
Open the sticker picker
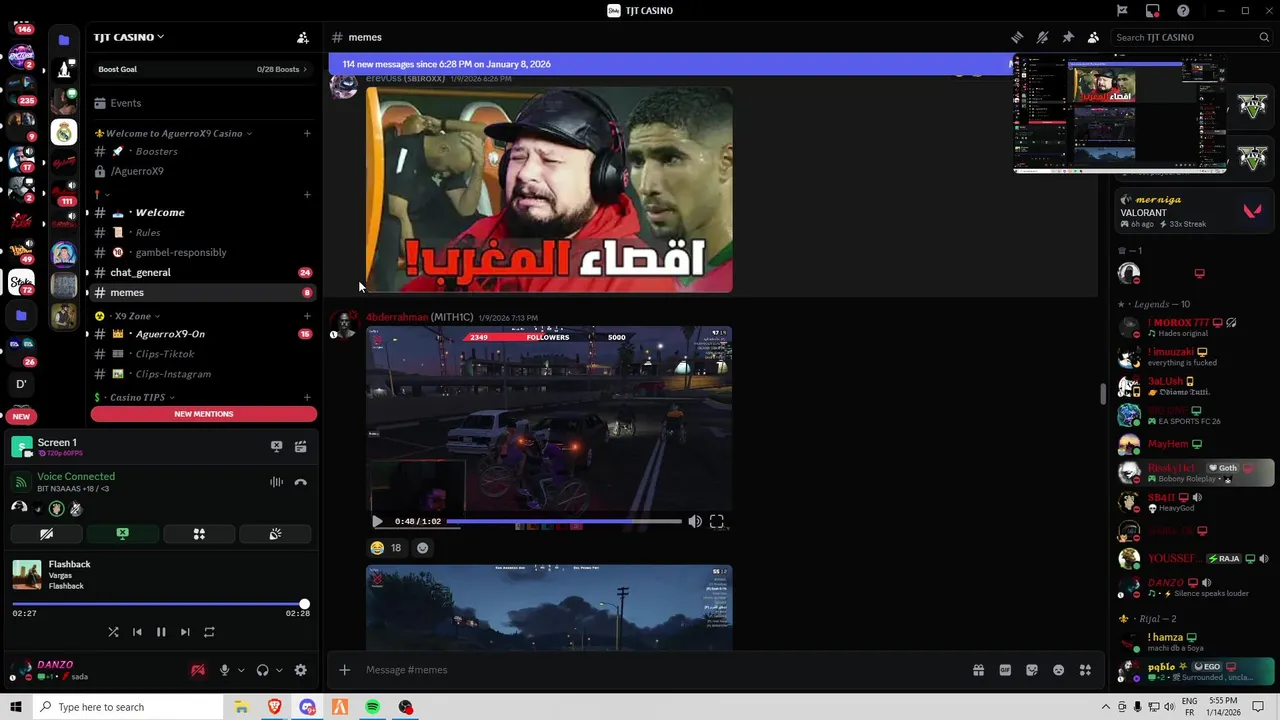click(1032, 670)
